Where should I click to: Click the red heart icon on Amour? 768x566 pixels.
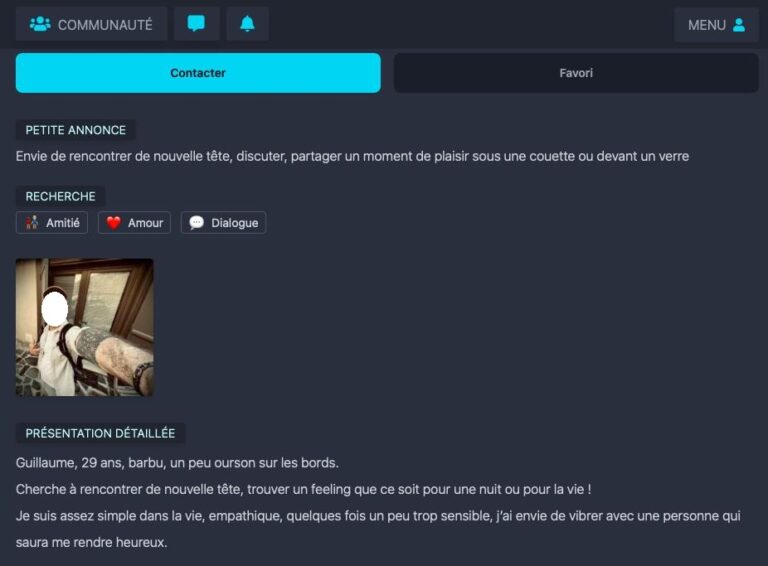(x=114, y=223)
